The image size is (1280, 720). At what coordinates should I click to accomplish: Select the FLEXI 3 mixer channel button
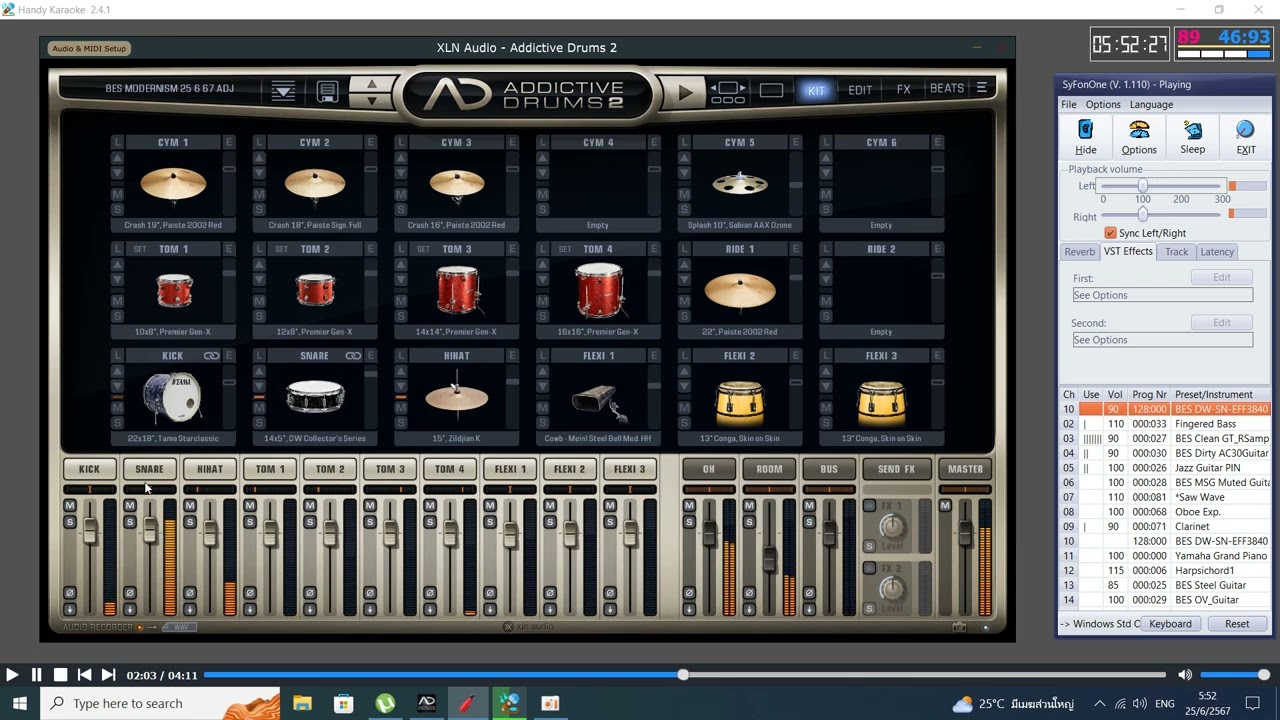point(630,469)
